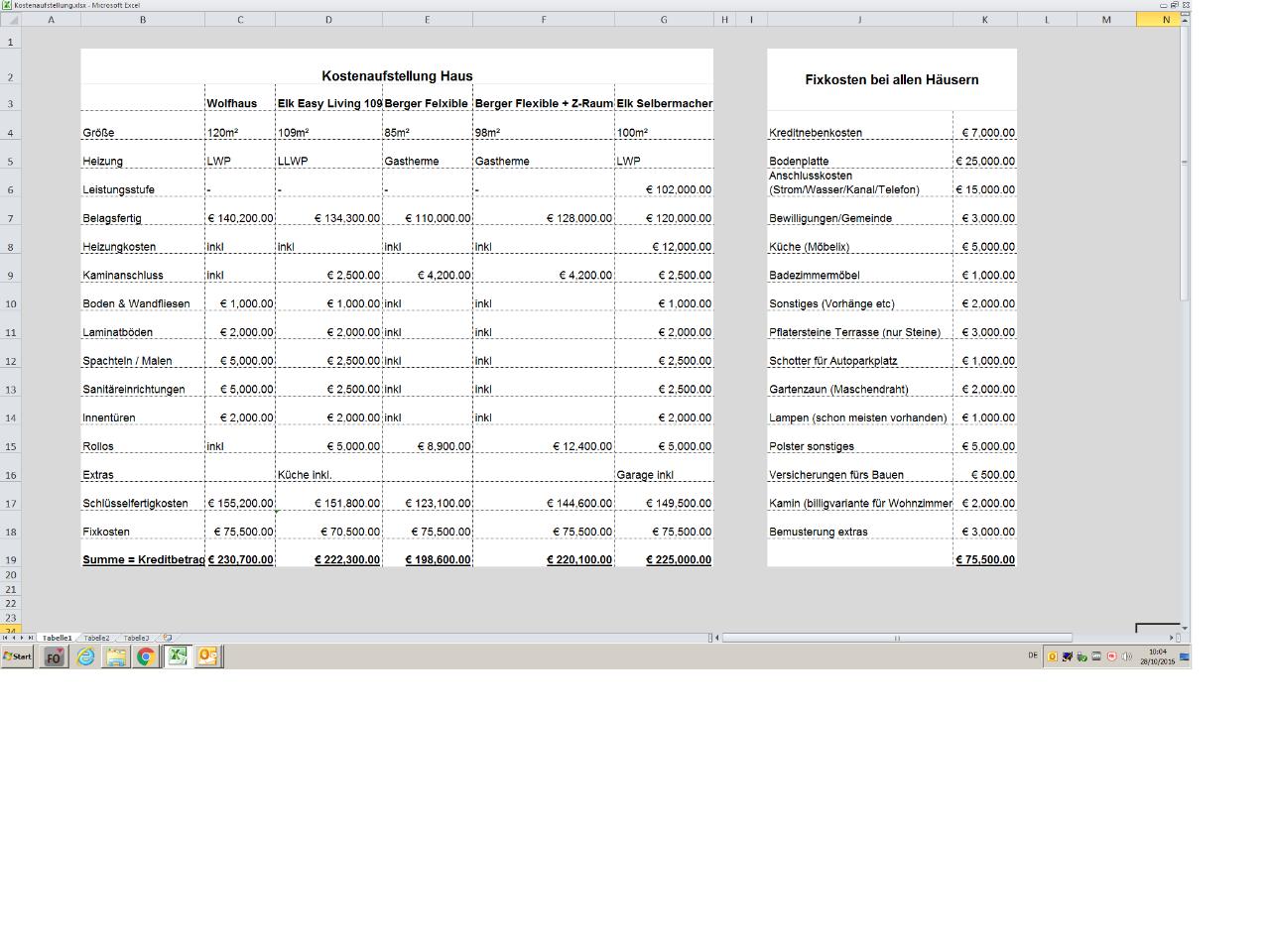Select row header 7
Screen dimensions: 1270x952
tap(10, 218)
